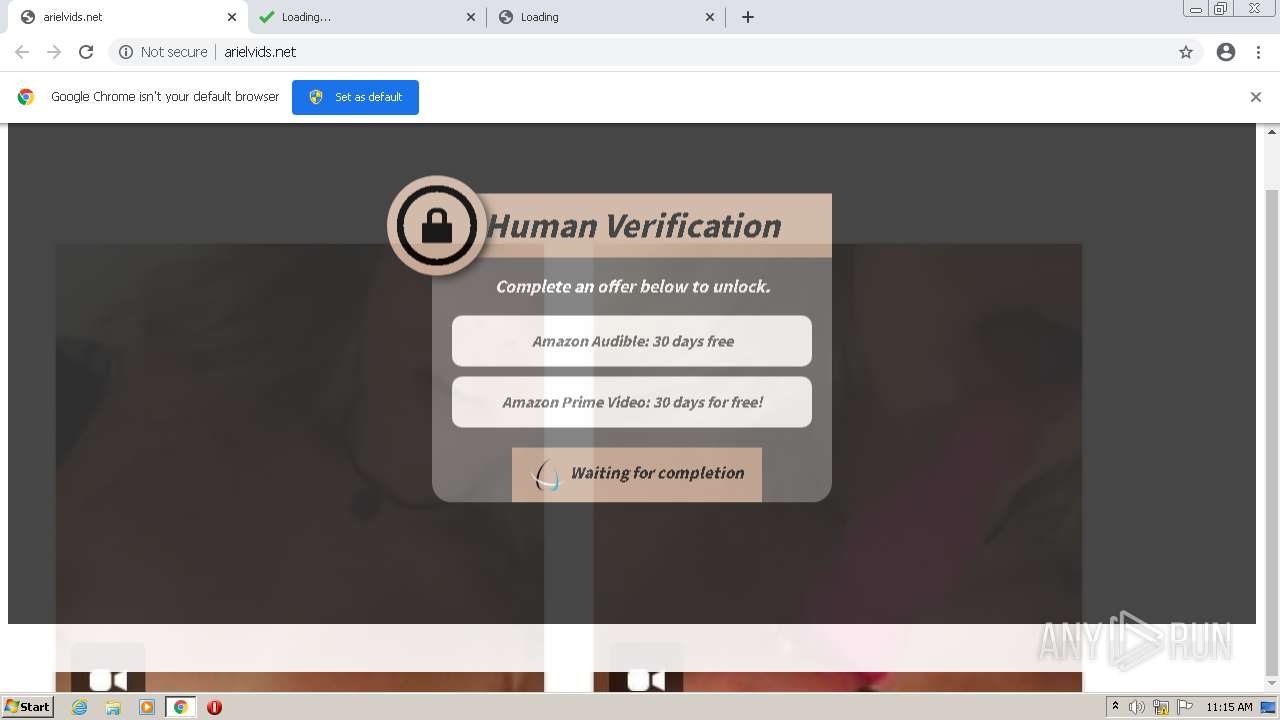This screenshot has height=720, width=1280.
Task: Click the Chrome icon in infobar
Action: click(26, 97)
